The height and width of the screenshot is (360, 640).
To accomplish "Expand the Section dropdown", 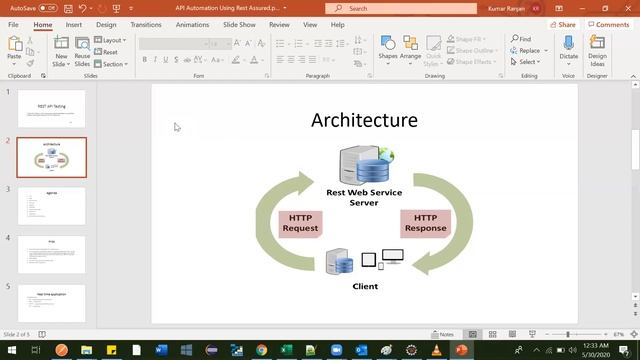I will point(111,64).
